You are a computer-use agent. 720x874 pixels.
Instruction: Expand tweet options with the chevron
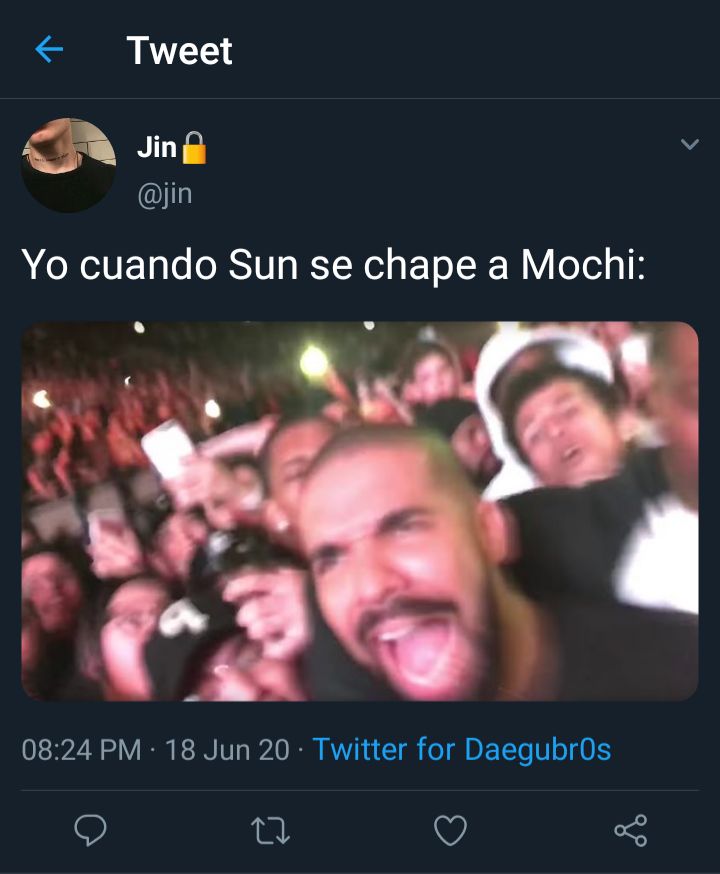tap(690, 144)
